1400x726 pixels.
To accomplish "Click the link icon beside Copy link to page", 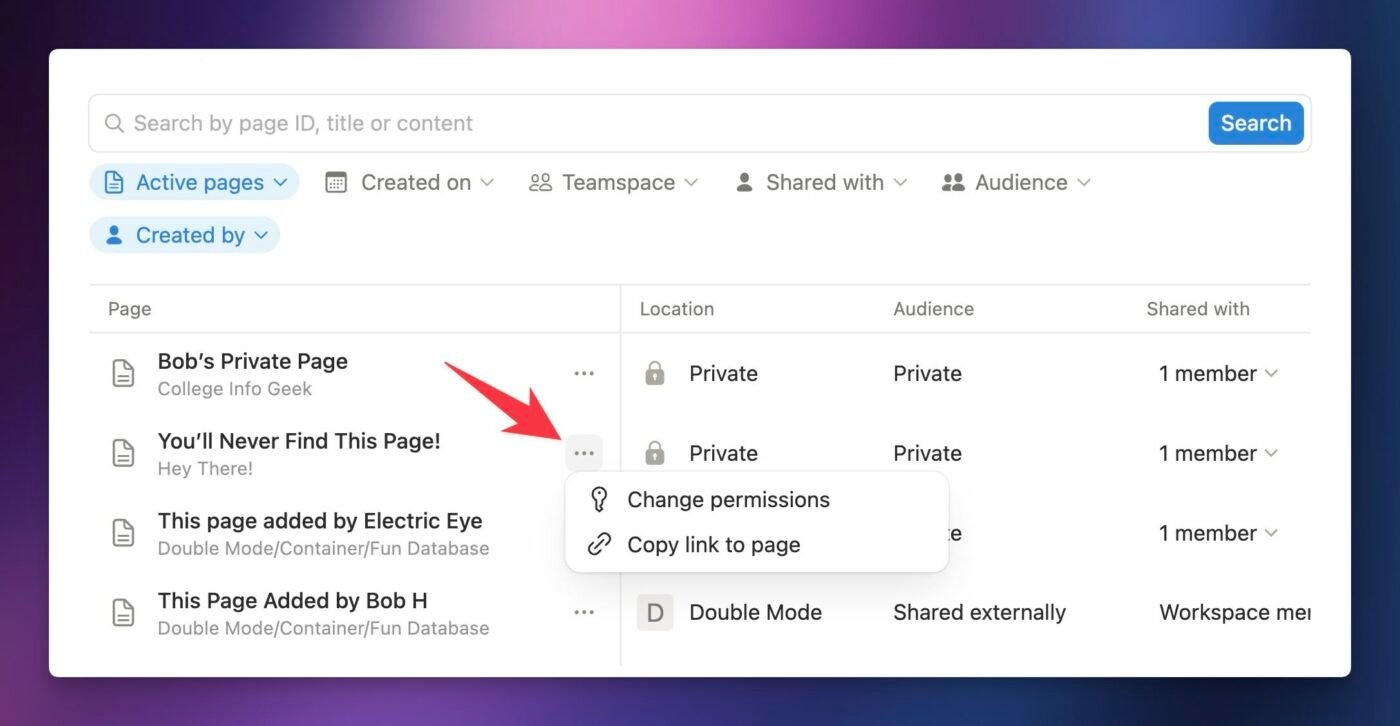I will pyautogui.click(x=598, y=544).
